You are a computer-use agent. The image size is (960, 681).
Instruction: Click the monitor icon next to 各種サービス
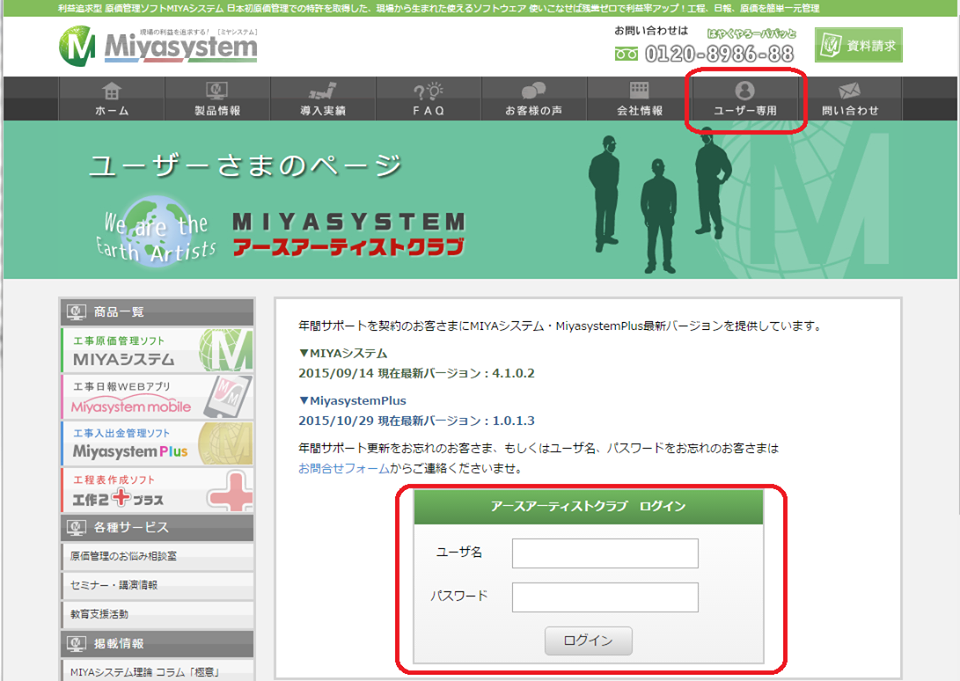click(x=76, y=527)
